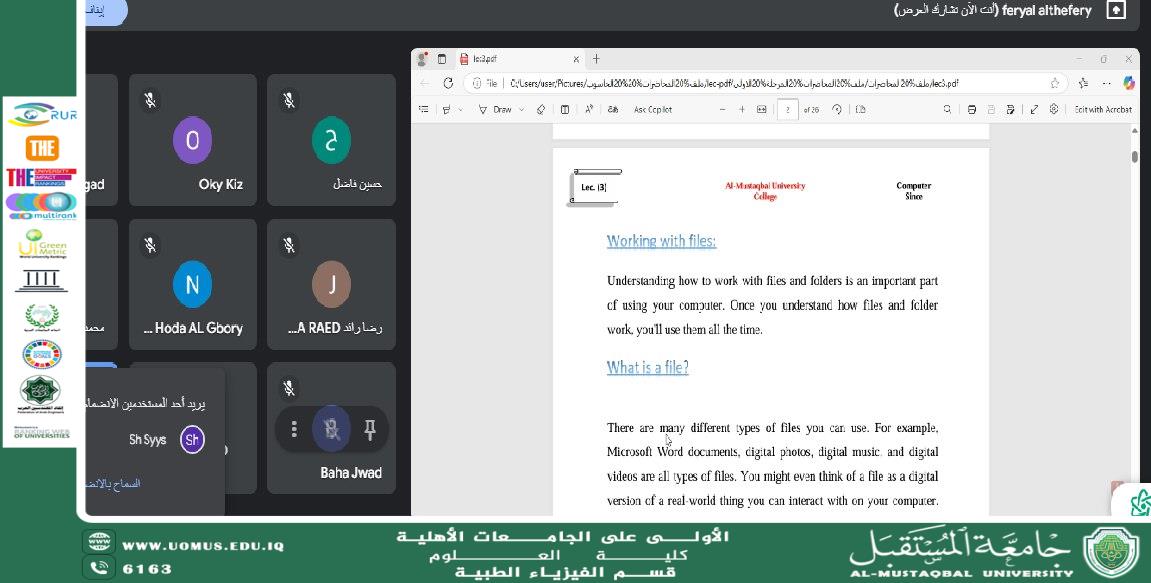Click the PDF page number field
This screenshot has height=583, width=1151.
tap(788, 109)
